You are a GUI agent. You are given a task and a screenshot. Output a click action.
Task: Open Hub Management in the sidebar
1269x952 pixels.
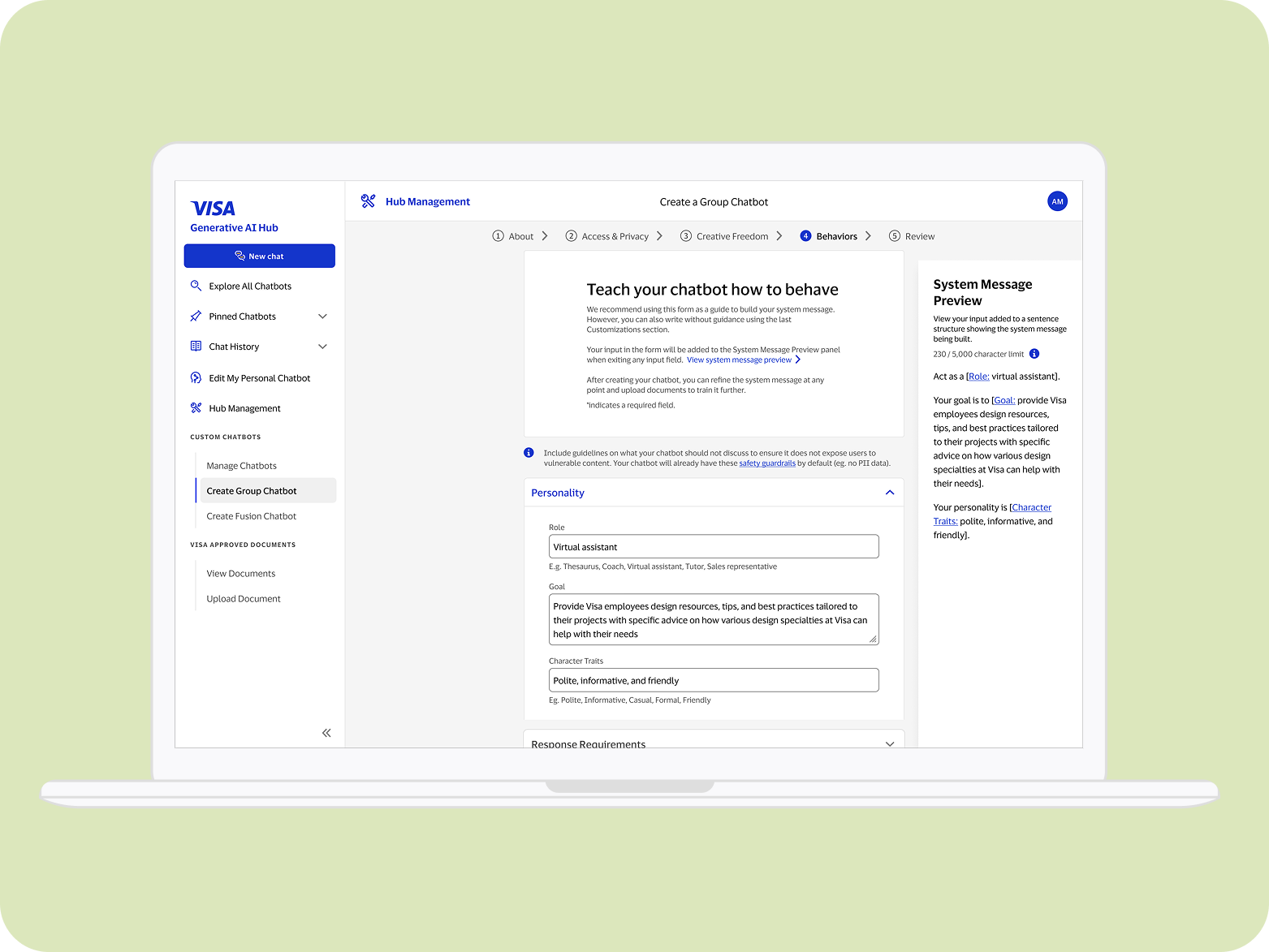(x=244, y=408)
